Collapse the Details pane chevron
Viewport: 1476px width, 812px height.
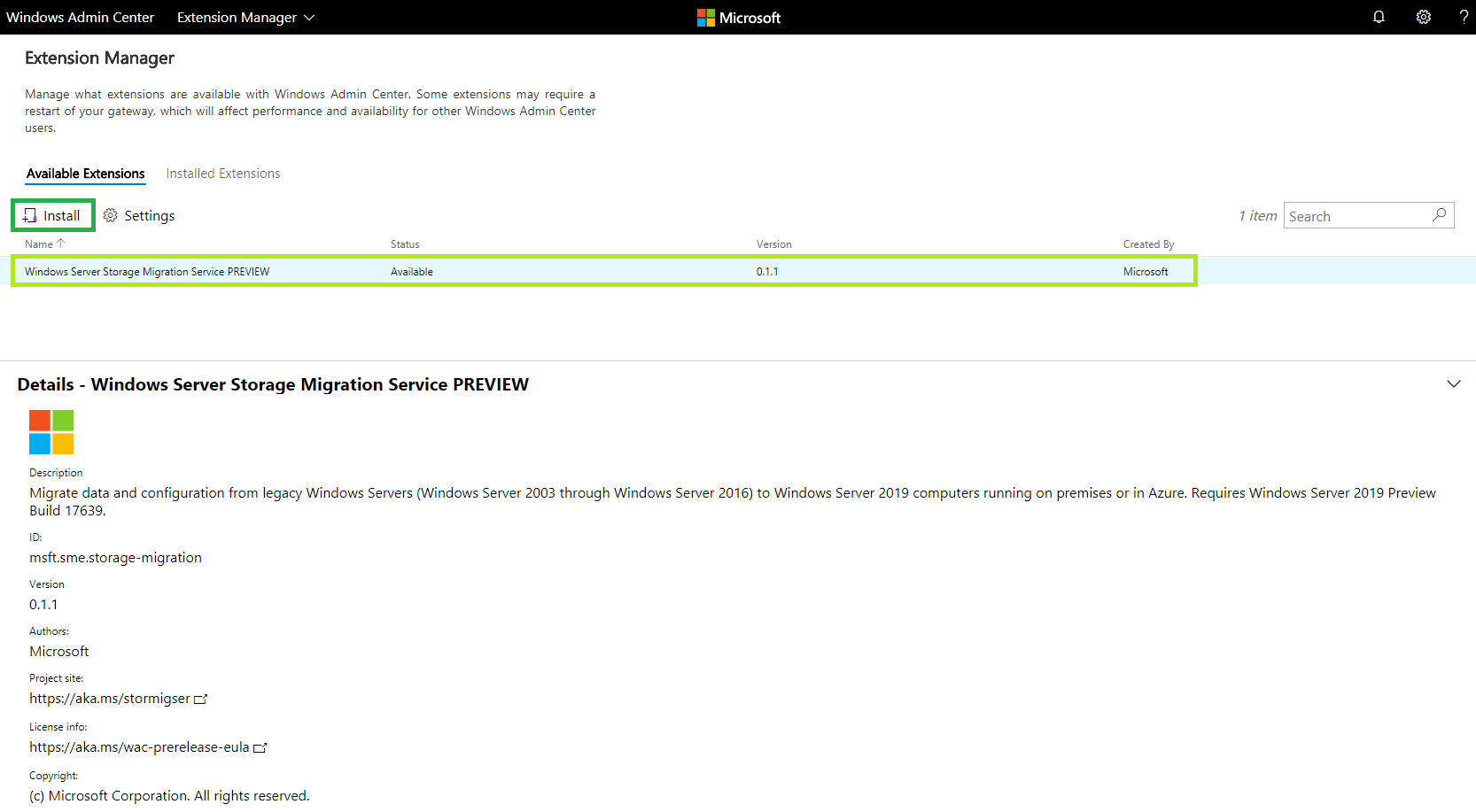(x=1454, y=384)
